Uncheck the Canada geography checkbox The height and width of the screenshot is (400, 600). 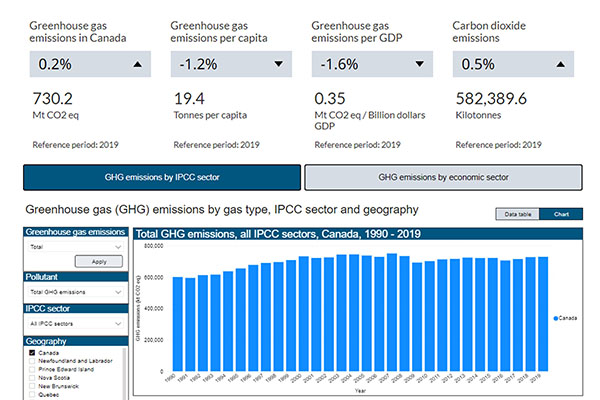(x=33, y=353)
